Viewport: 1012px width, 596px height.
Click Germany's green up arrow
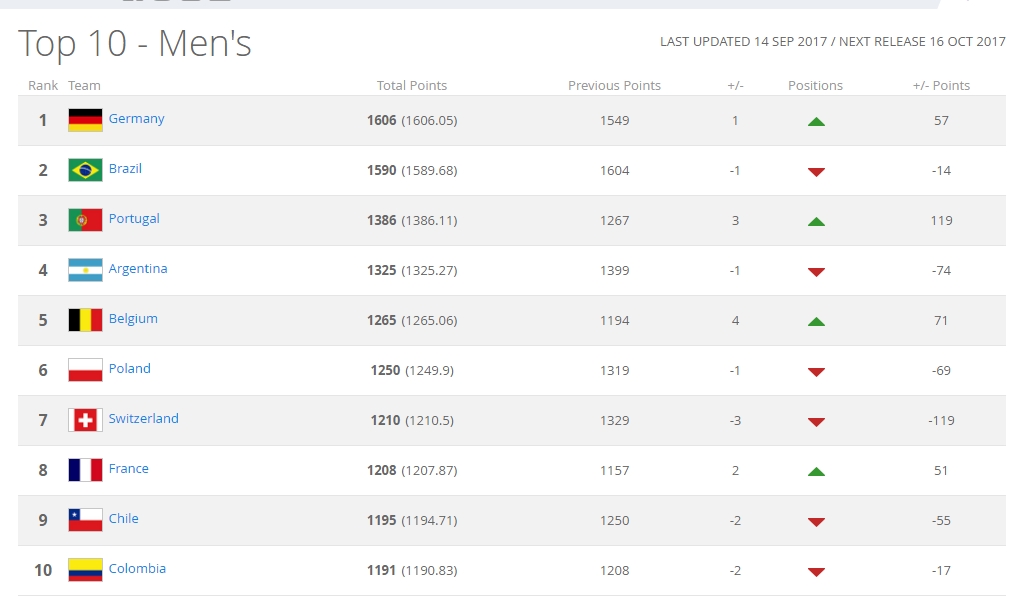(816, 122)
